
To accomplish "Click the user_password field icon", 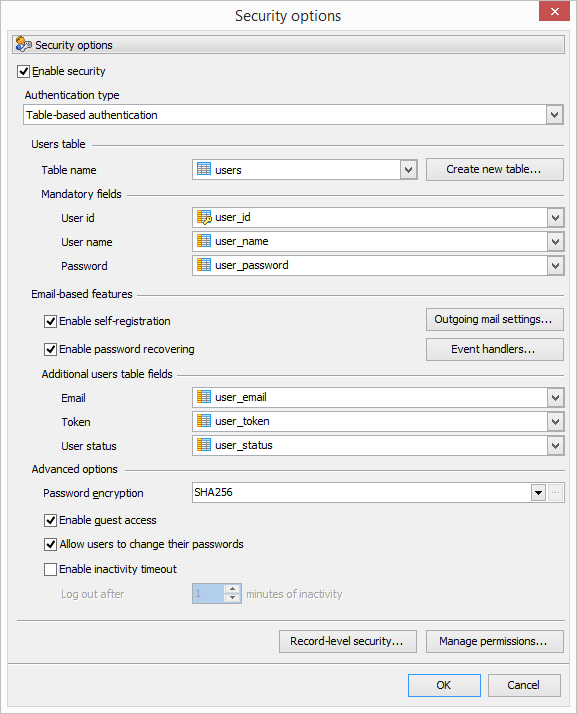I will 204,265.
